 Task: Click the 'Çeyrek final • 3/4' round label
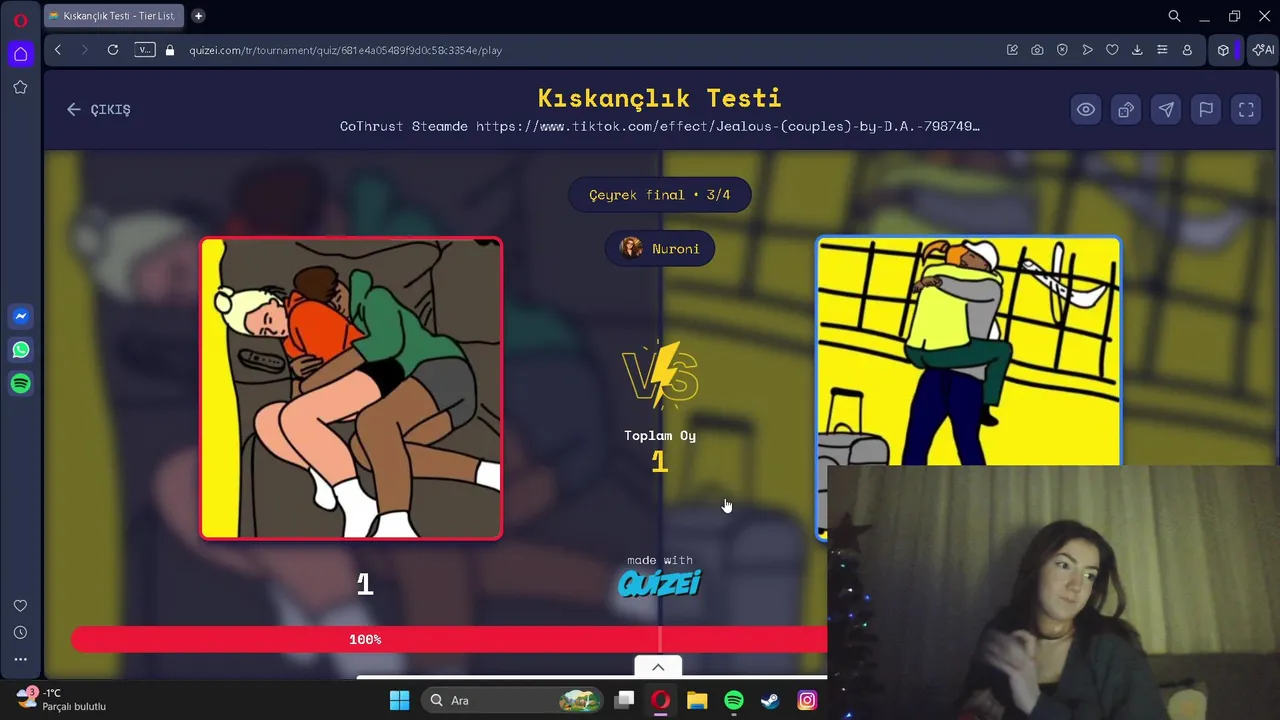(660, 195)
